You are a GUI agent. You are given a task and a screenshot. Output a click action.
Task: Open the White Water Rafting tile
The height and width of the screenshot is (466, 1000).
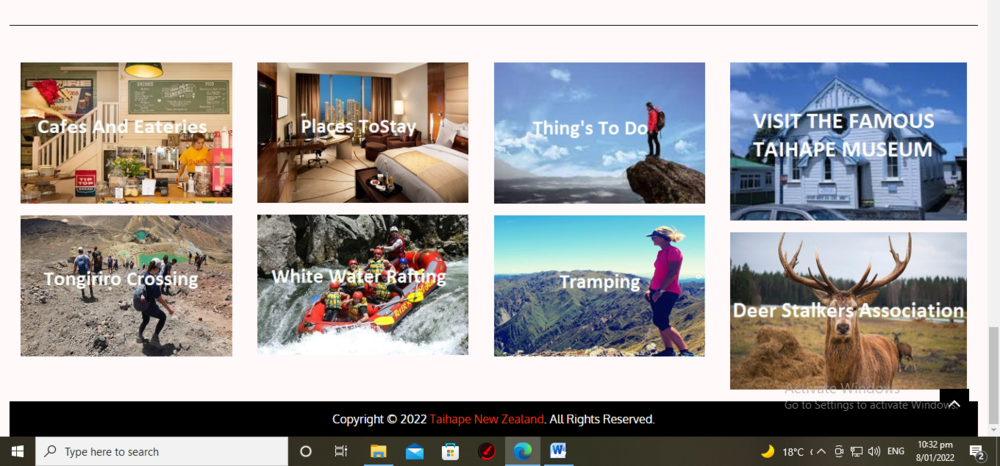[363, 285]
